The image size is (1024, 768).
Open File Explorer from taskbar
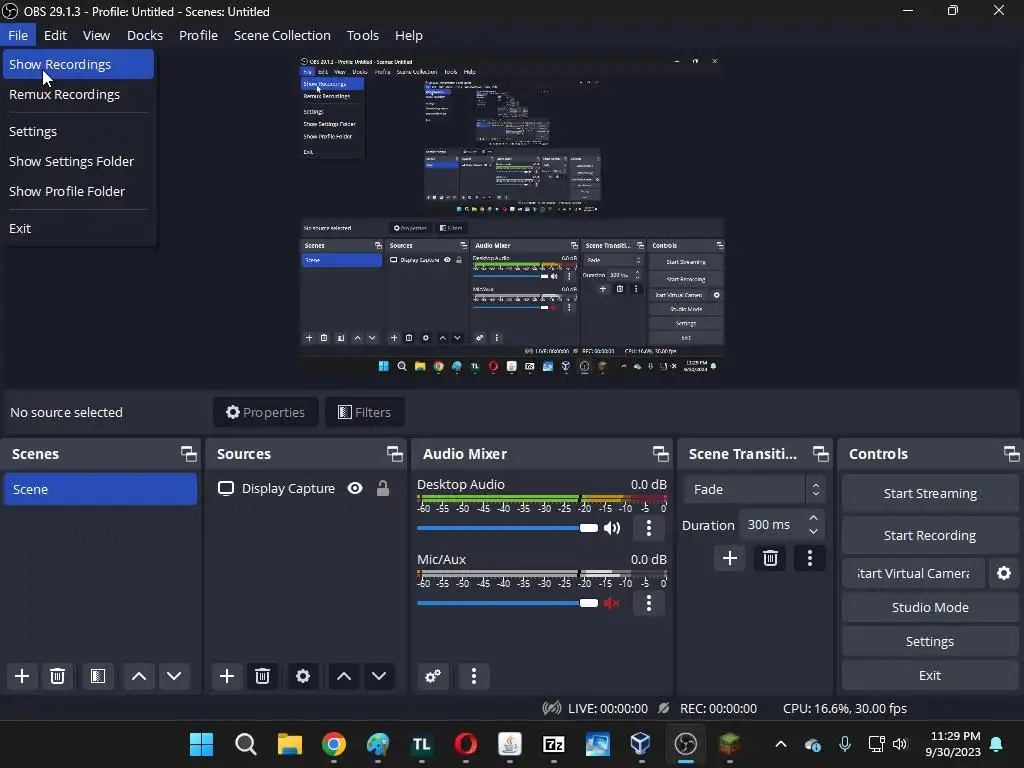tap(289, 744)
